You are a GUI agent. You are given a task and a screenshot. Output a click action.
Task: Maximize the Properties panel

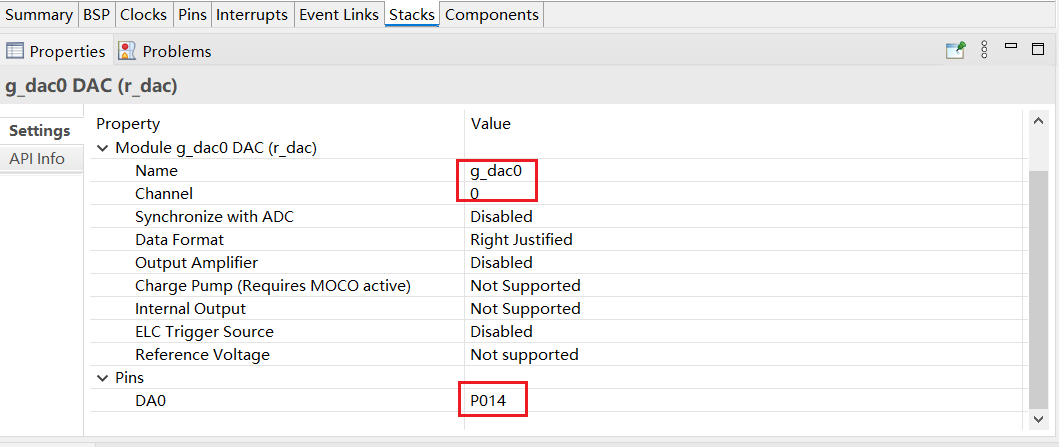click(x=1039, y=48)
